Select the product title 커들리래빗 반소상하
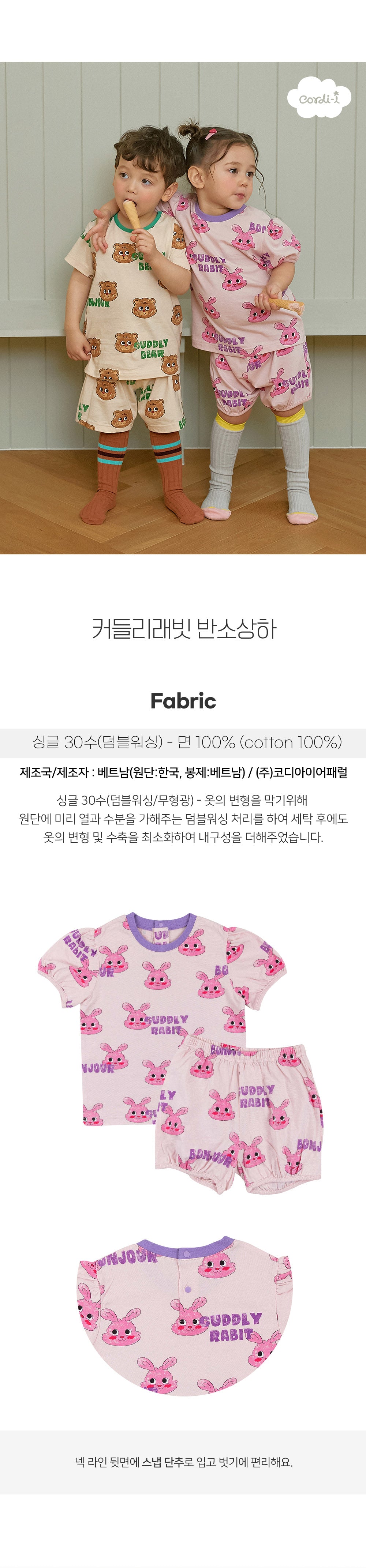 pos(183,628)
